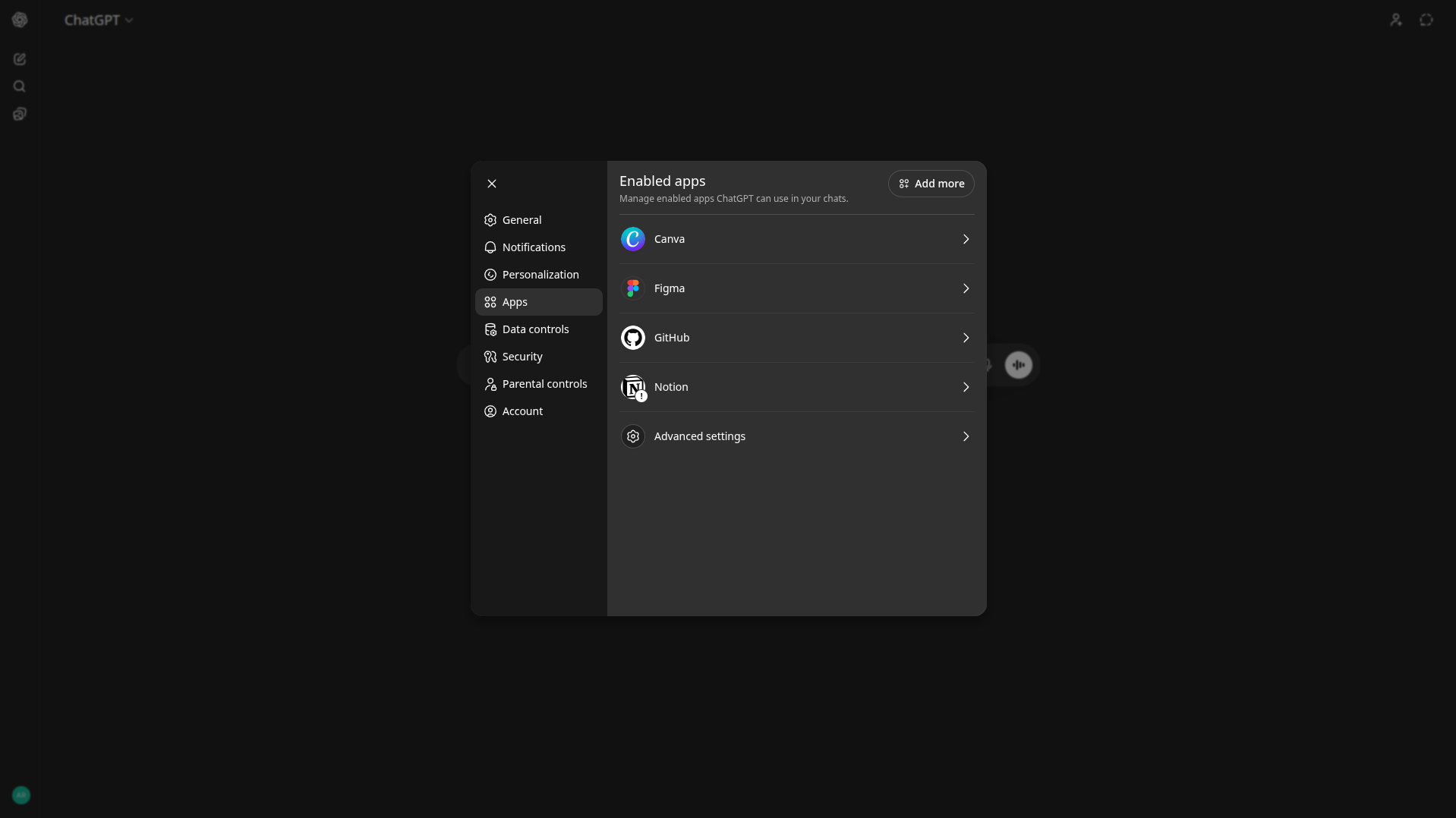Open the image library from the sidebar
The height and width of the screenshot is (818, 1456).
tap(20, 114)
